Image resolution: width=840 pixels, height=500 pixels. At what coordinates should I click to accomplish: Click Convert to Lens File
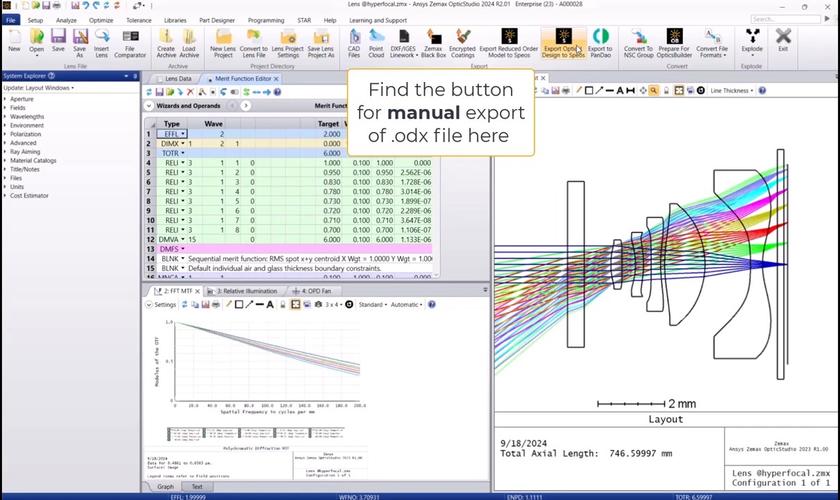253,43
